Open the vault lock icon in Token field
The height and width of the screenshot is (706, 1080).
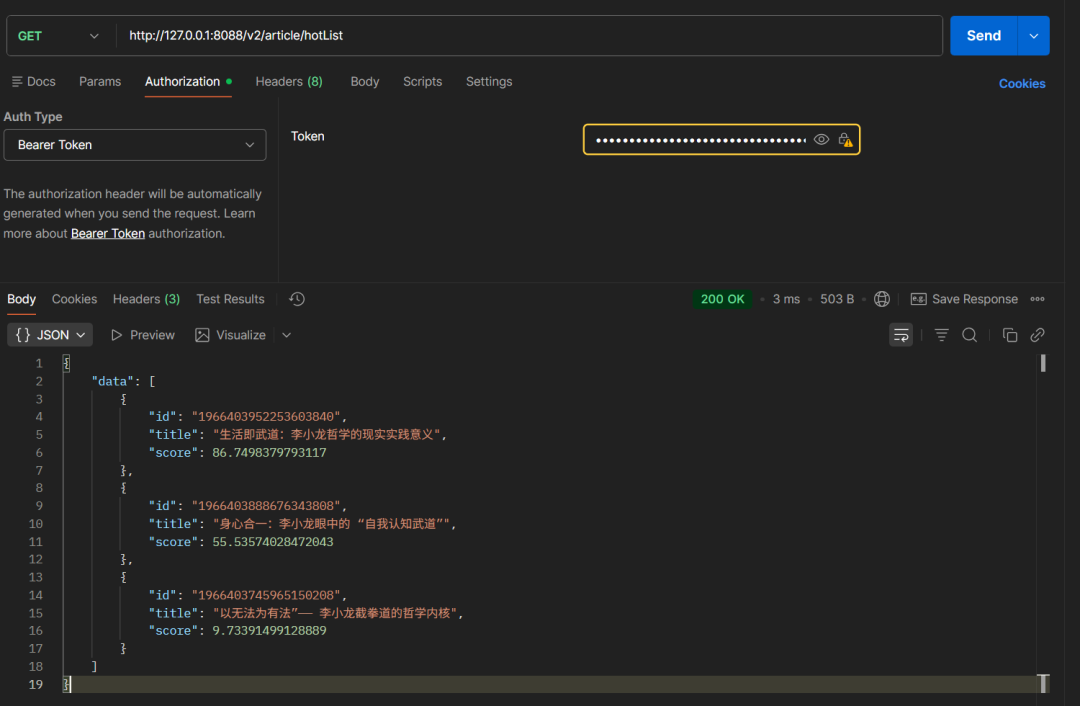point(845,140)
